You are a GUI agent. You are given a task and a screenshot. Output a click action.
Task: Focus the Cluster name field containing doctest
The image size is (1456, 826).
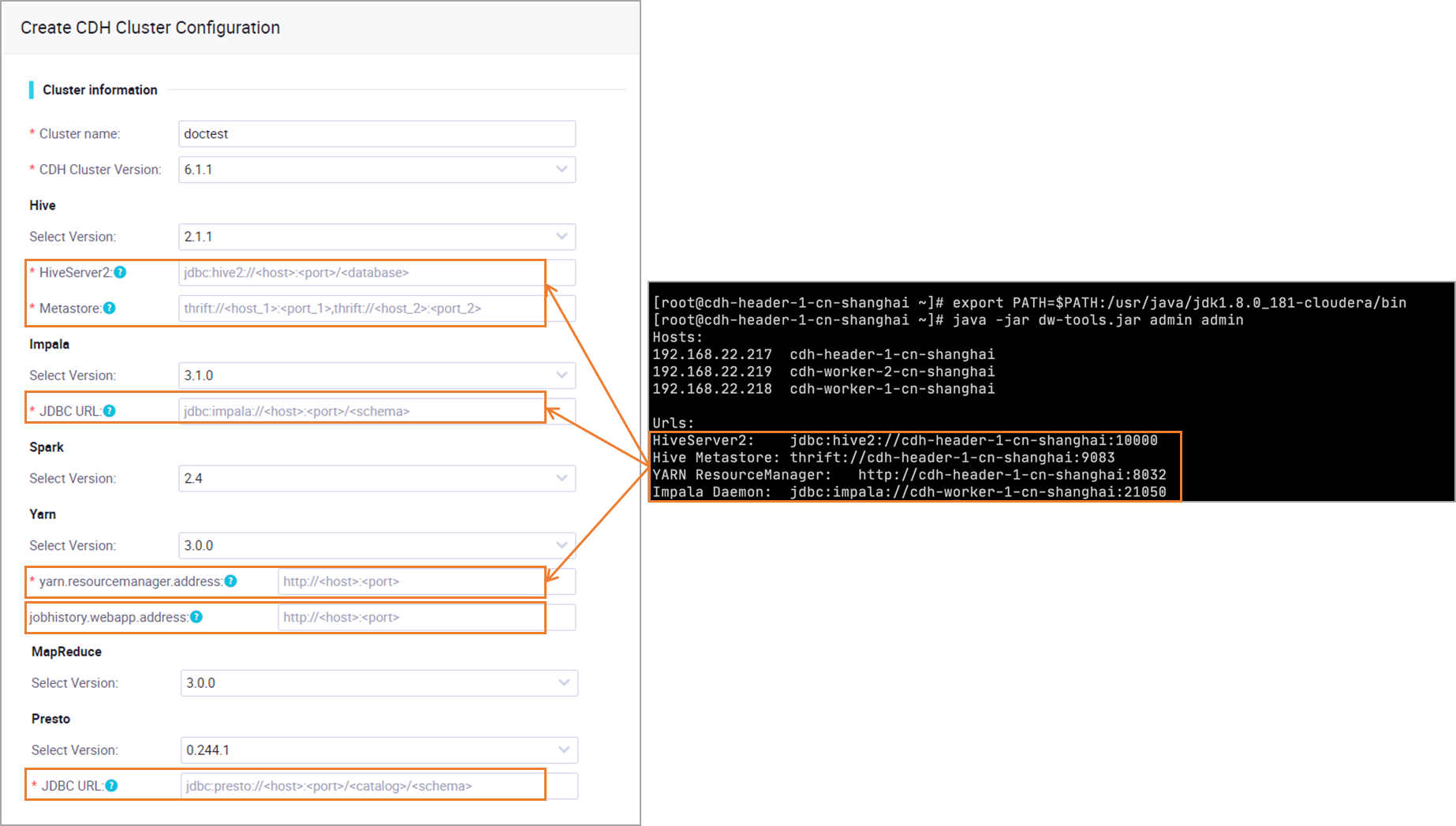point(377,134)
